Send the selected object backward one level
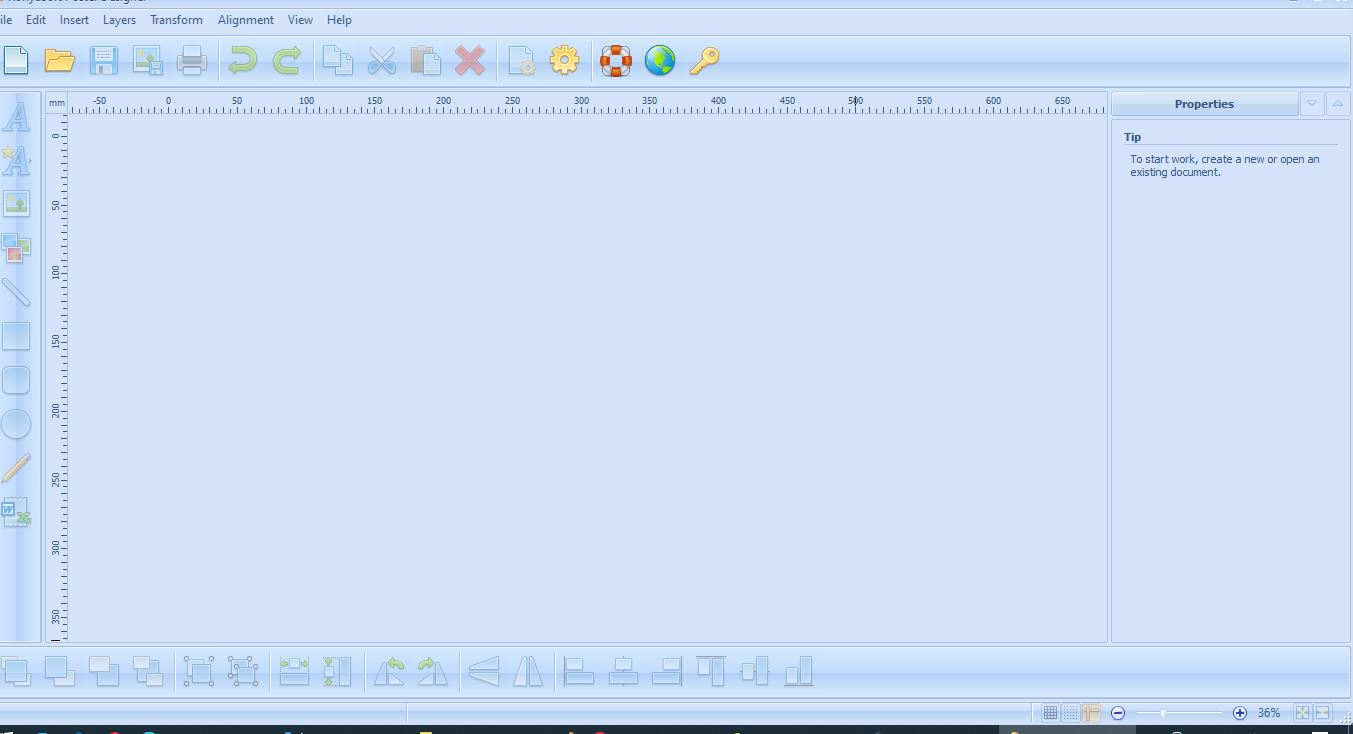 tap(103, 671)
